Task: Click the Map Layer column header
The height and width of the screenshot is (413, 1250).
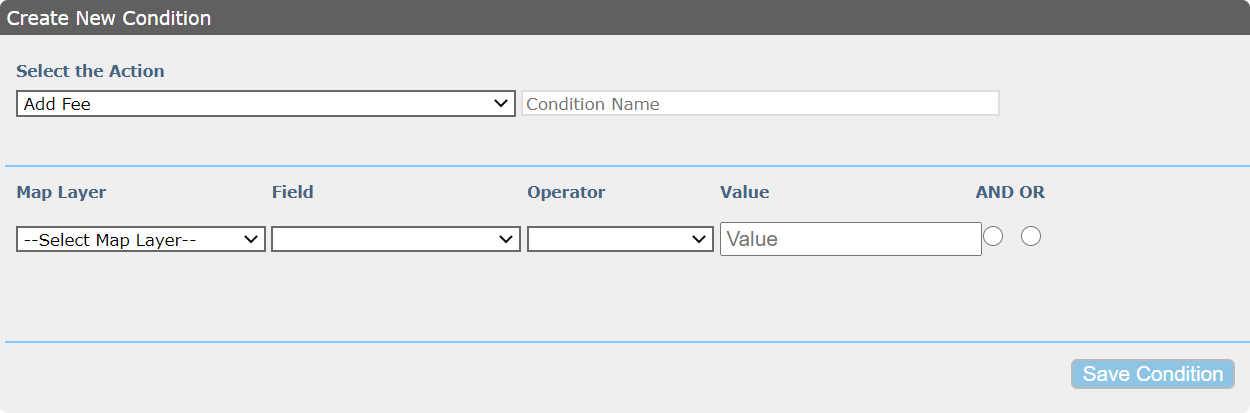Action: [61, 192]
